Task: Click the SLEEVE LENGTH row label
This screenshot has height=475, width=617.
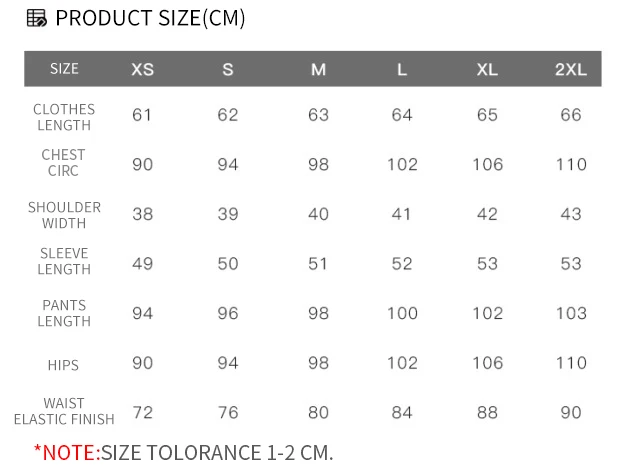Action: click(64, 261)
